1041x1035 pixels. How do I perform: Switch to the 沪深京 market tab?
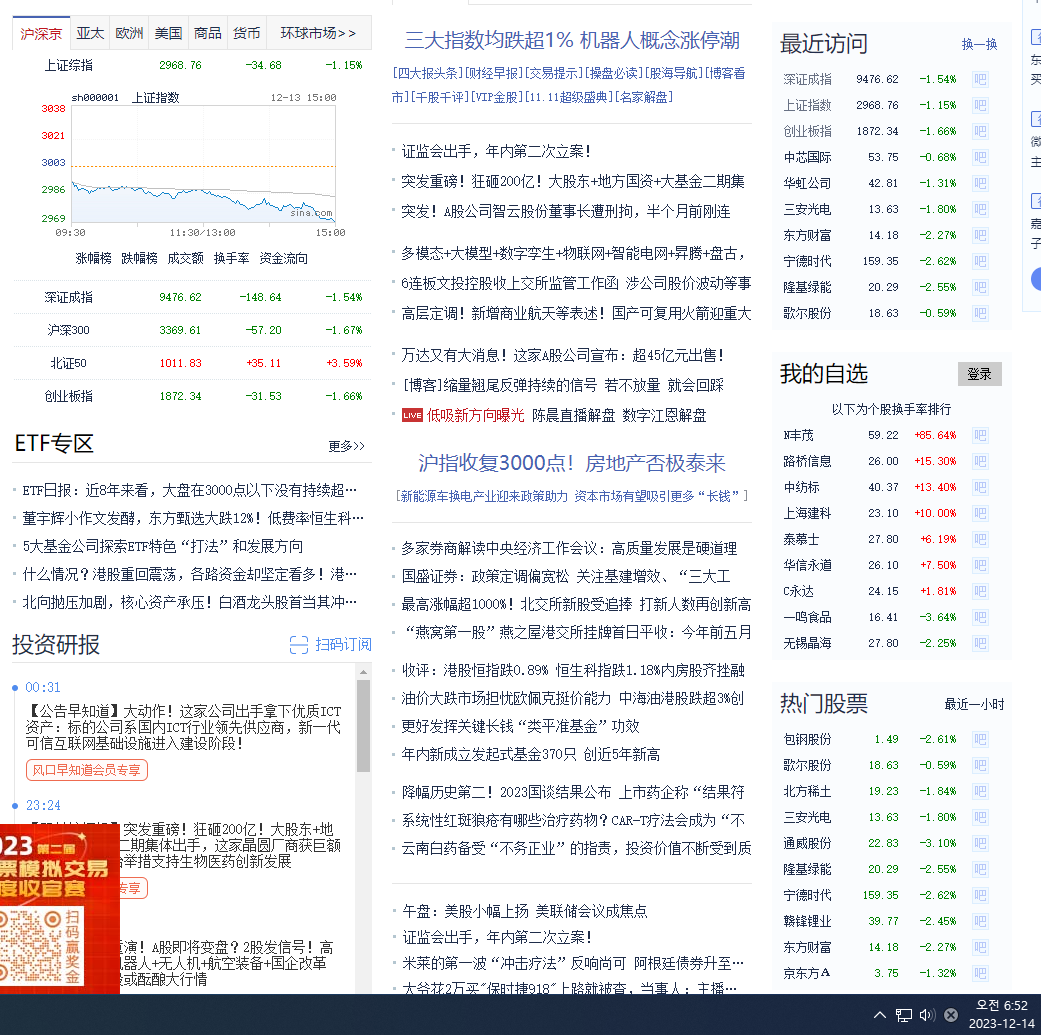click(41, 33)
